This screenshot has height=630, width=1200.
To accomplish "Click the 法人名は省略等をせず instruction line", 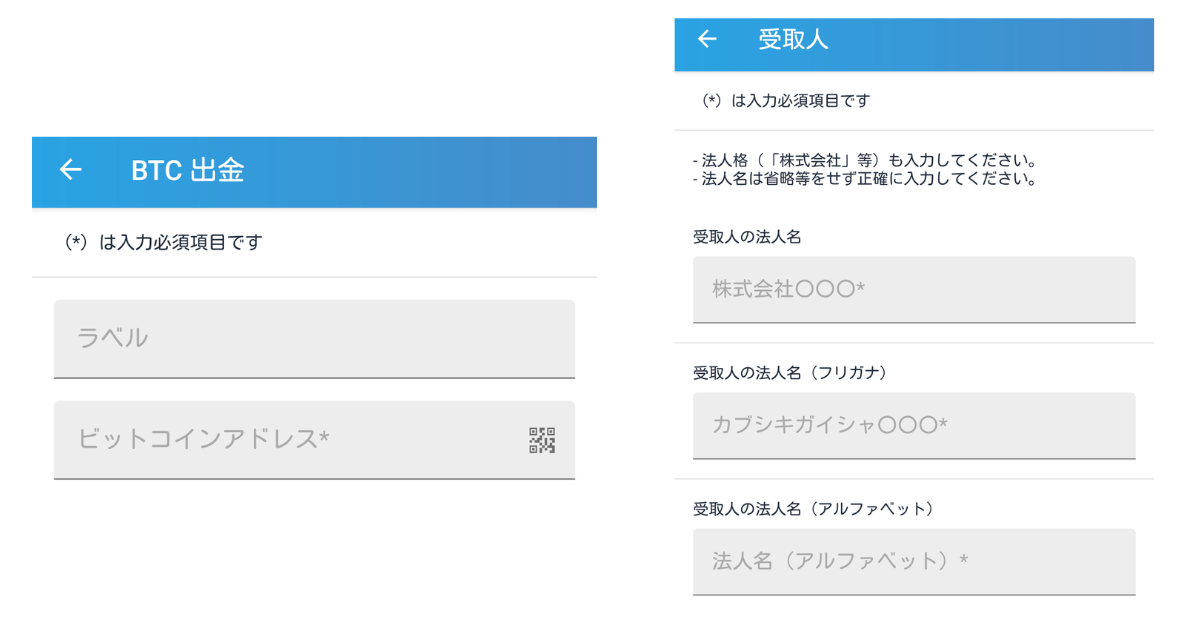I will pos(863,180).
